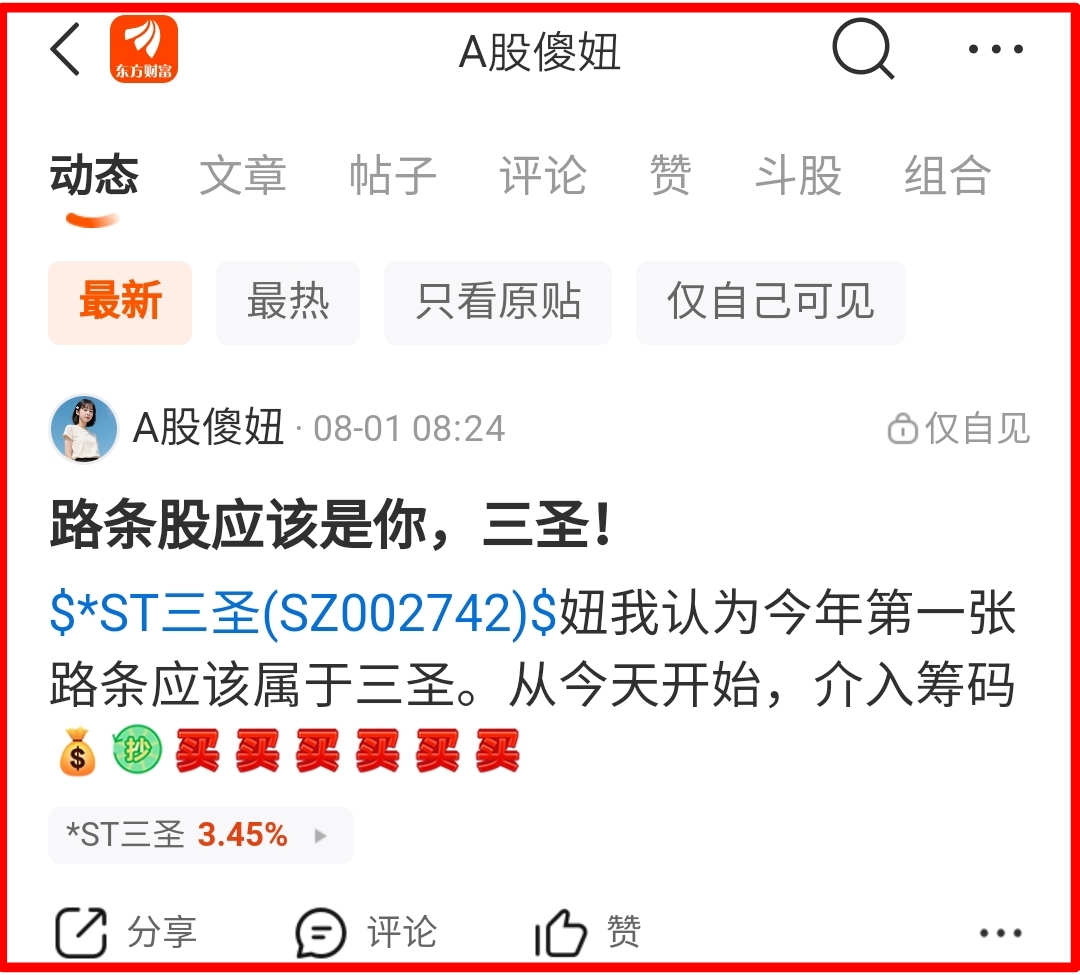Image resolution: width=1080 pixels, height=975 pixels.
Task: Expand the *ST三圣 3.45% stock chip arrow
Action: [320, 836]
